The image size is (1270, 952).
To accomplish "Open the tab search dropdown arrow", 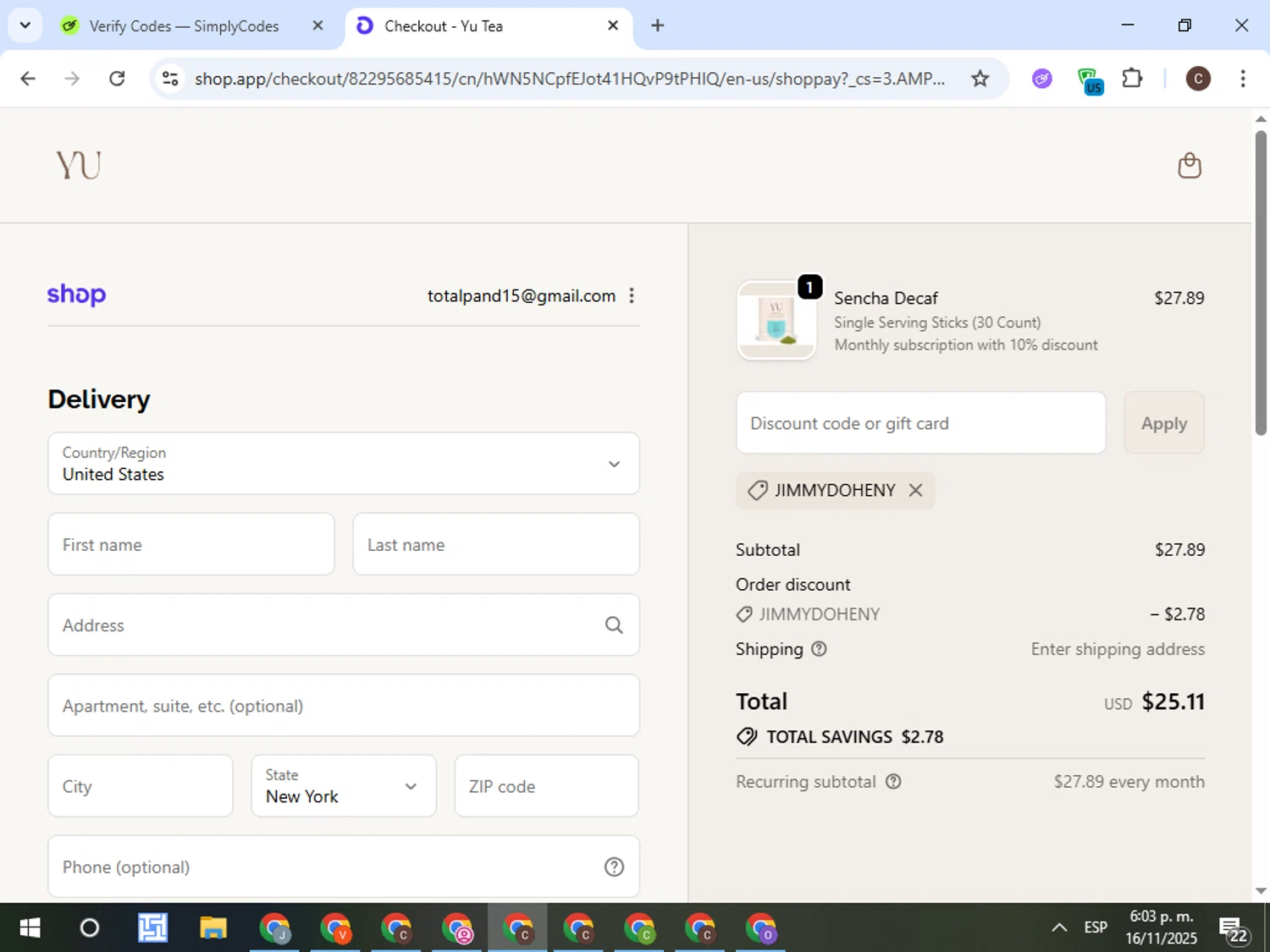I will pos(25,25).
